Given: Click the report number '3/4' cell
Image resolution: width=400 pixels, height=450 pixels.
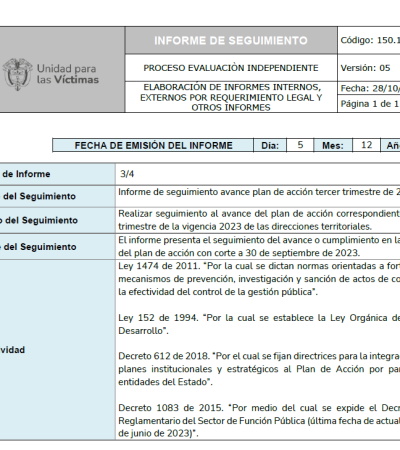Looking at the screenshot, I should coord(258,174).
